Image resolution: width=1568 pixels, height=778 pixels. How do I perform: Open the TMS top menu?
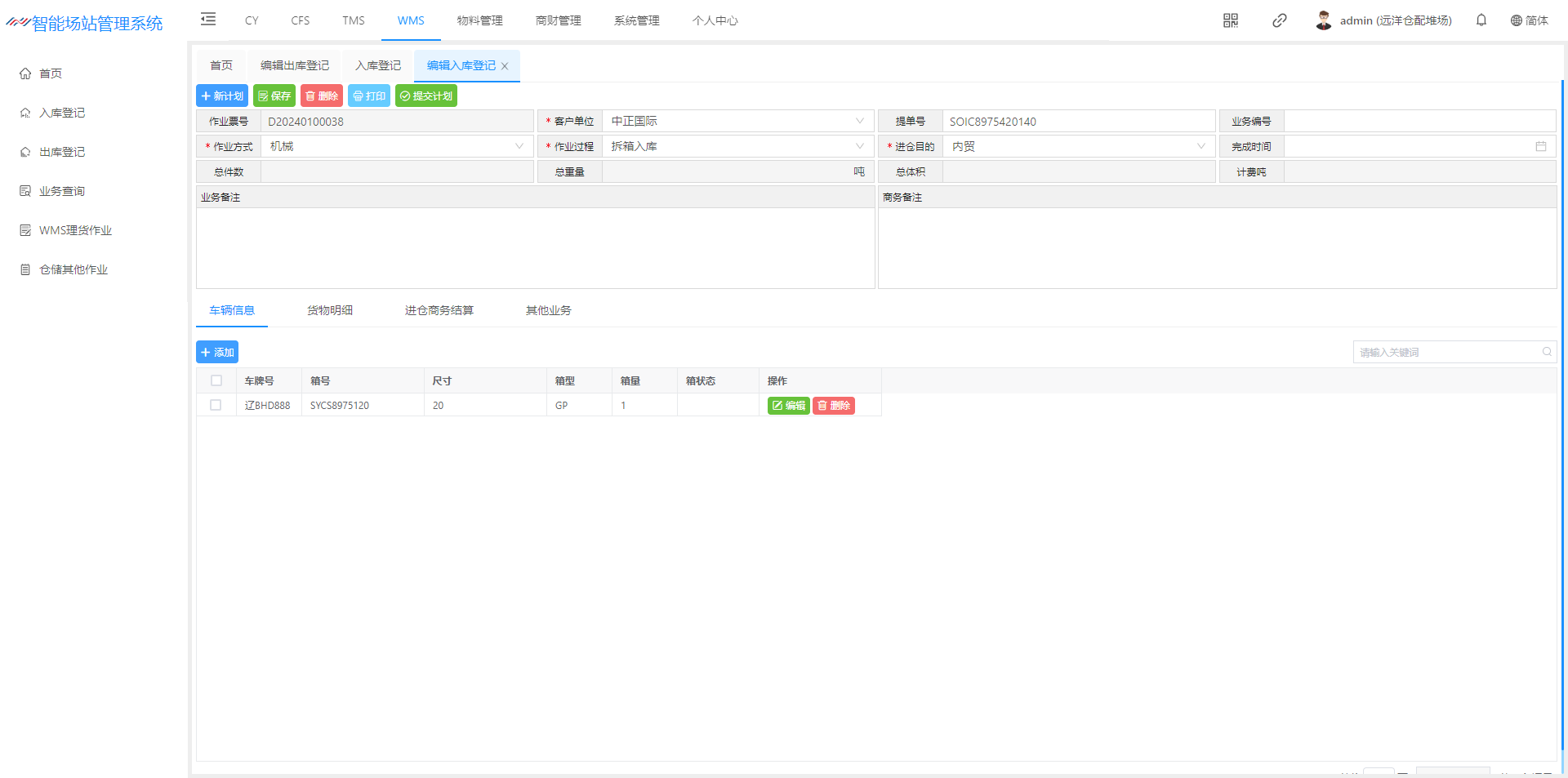[x=354, y=20]
